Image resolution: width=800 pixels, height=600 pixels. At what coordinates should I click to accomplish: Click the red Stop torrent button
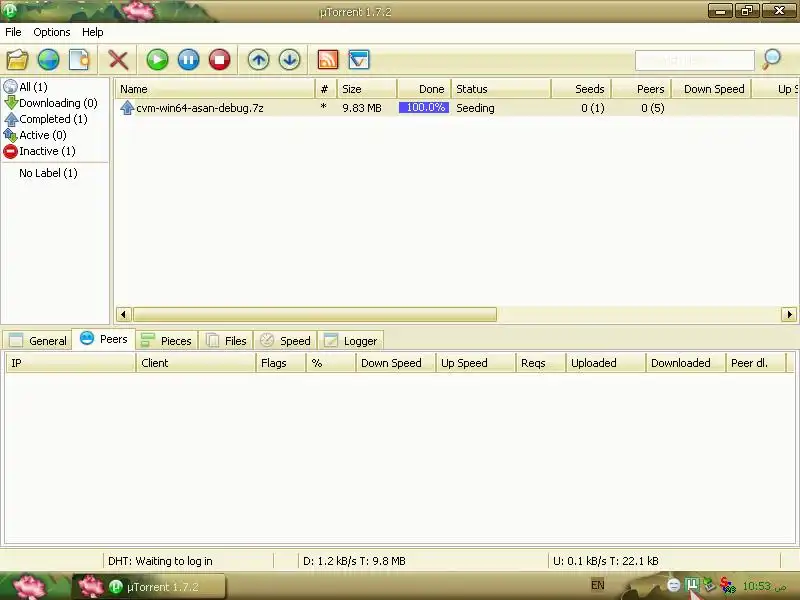219,60
